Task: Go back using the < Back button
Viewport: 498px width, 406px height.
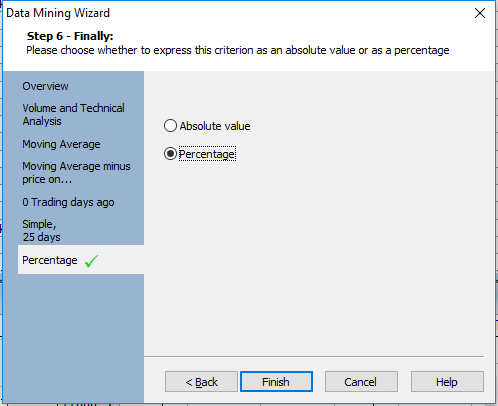Action: [201, 382]
